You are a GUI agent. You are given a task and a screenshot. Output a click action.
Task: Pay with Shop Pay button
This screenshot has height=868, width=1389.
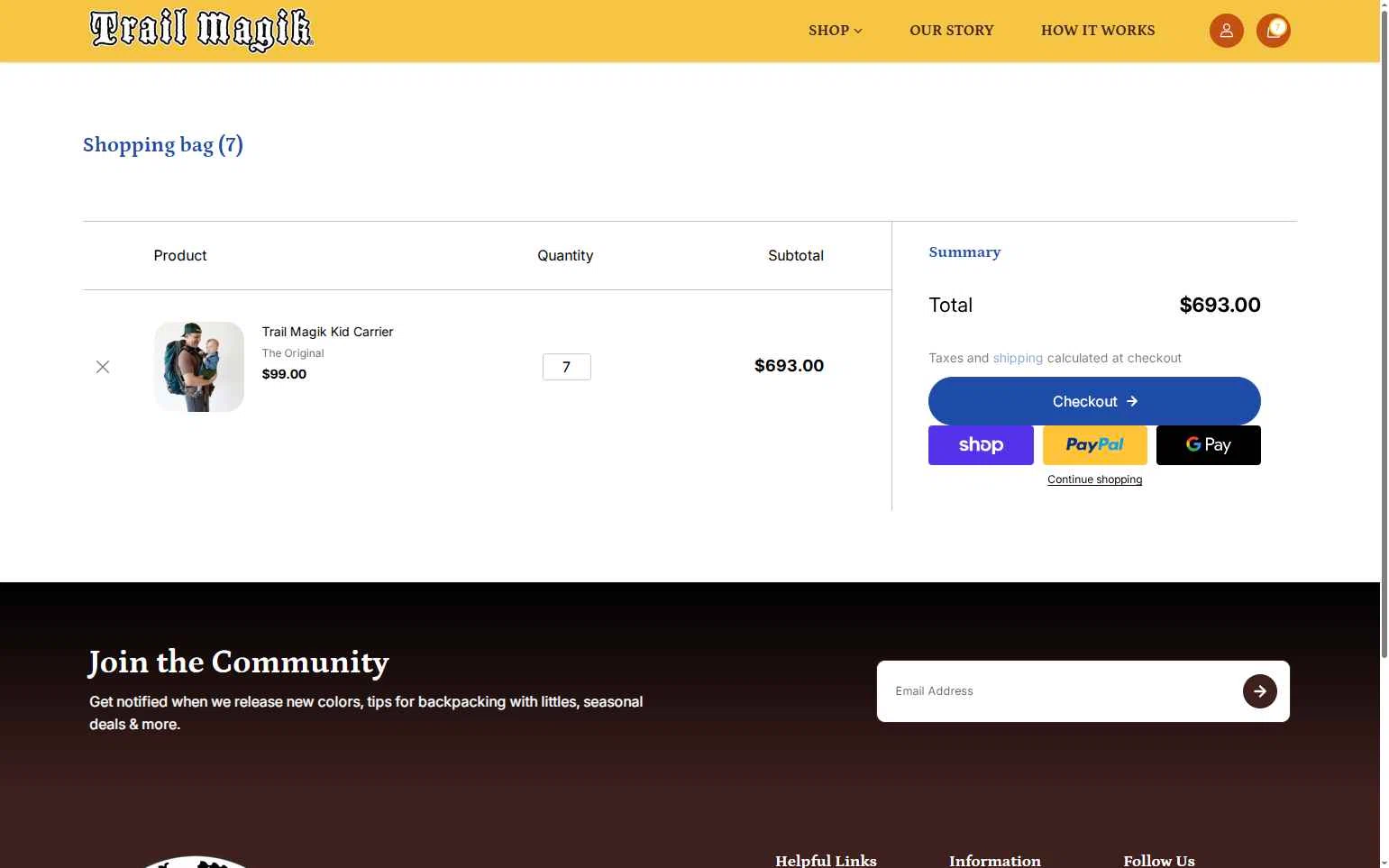click(x=981, y=445)
